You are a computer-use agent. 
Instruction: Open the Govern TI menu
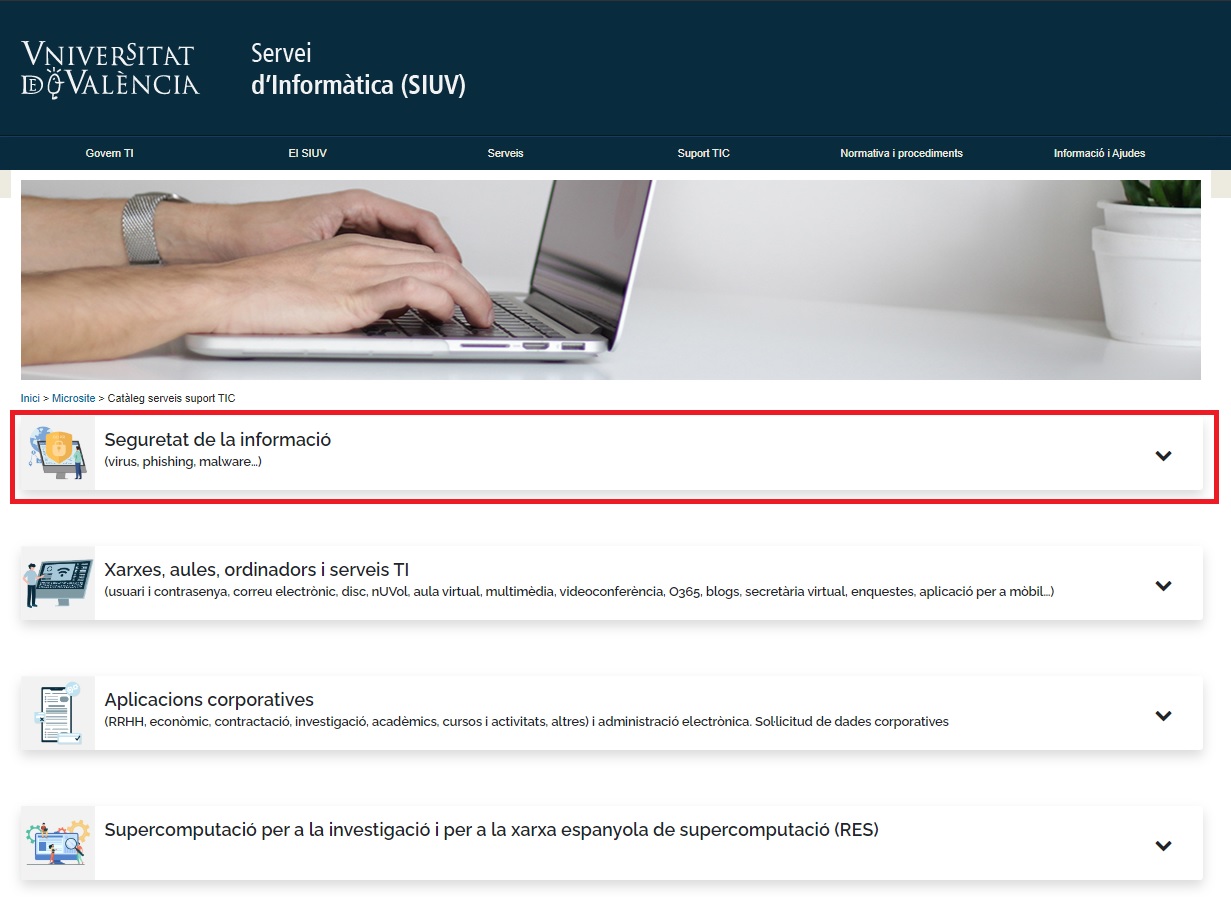(x=110, y=153)
